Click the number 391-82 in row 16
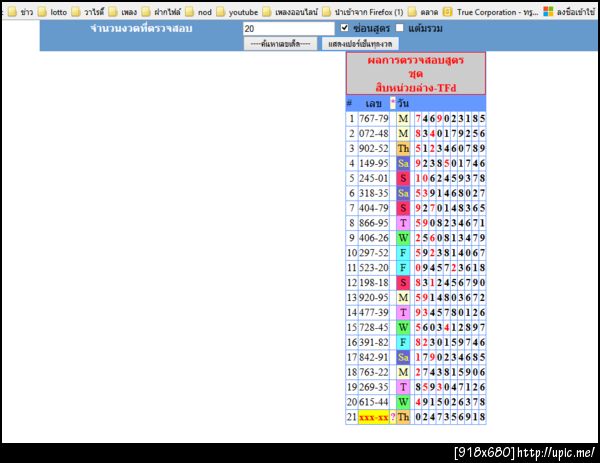Viewport: 600px width, 463px height. [374, 342]
